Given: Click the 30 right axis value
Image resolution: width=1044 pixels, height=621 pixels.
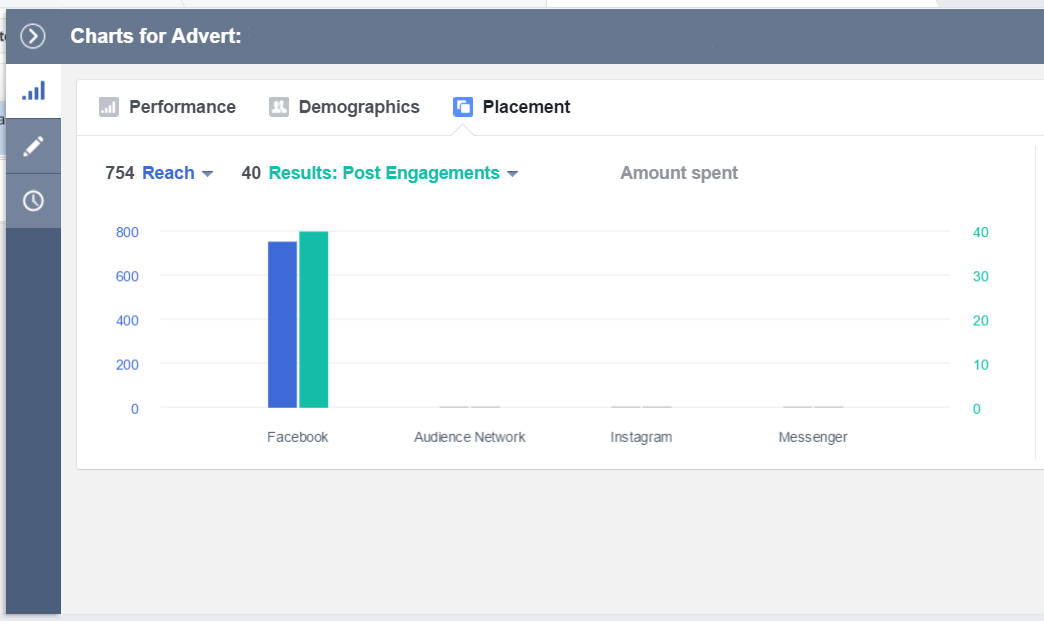Looking at the screenshot, I should pyautogui.click(x=981, y=276).
